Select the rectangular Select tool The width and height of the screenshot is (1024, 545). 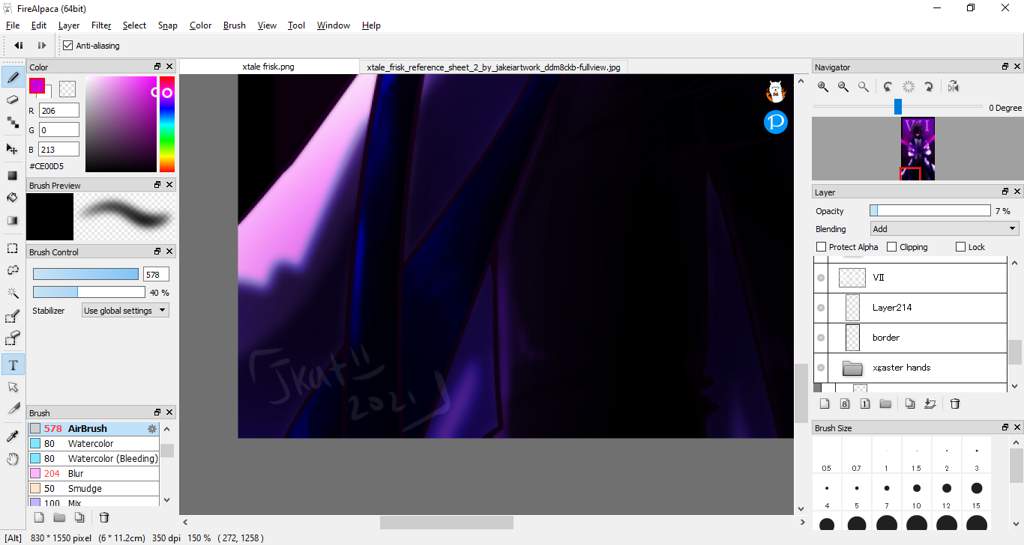pyautogui.click(x=12, y=248)
